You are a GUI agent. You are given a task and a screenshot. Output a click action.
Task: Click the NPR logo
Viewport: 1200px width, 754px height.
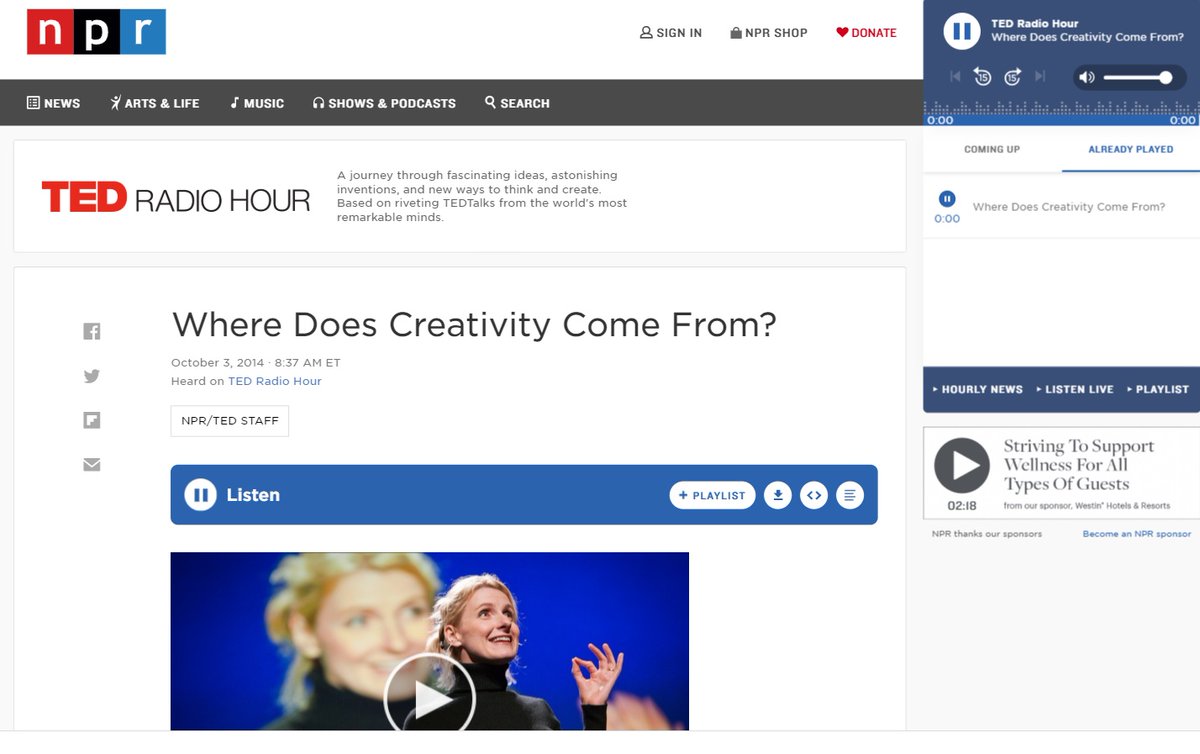coord(96,32)
